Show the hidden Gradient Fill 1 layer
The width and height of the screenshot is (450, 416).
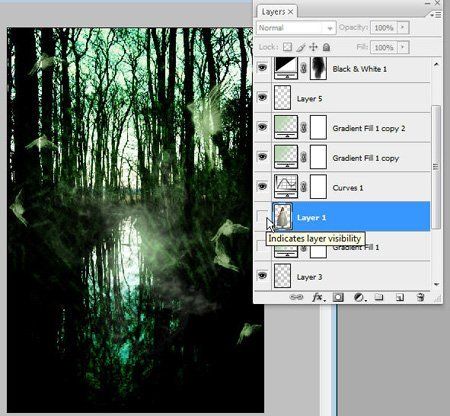click(261, 246)
